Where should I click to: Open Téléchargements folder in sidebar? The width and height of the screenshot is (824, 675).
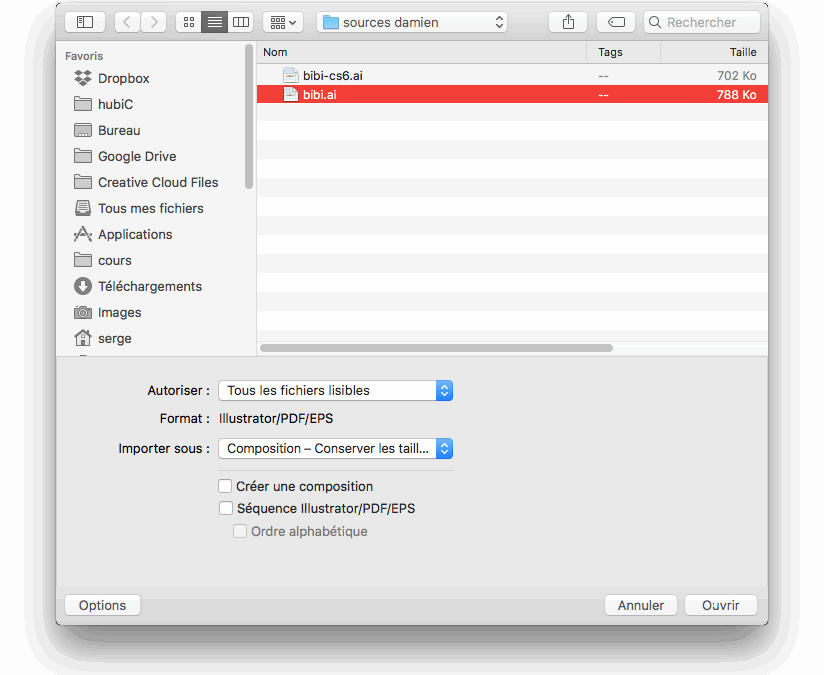[x=149, y=286]
